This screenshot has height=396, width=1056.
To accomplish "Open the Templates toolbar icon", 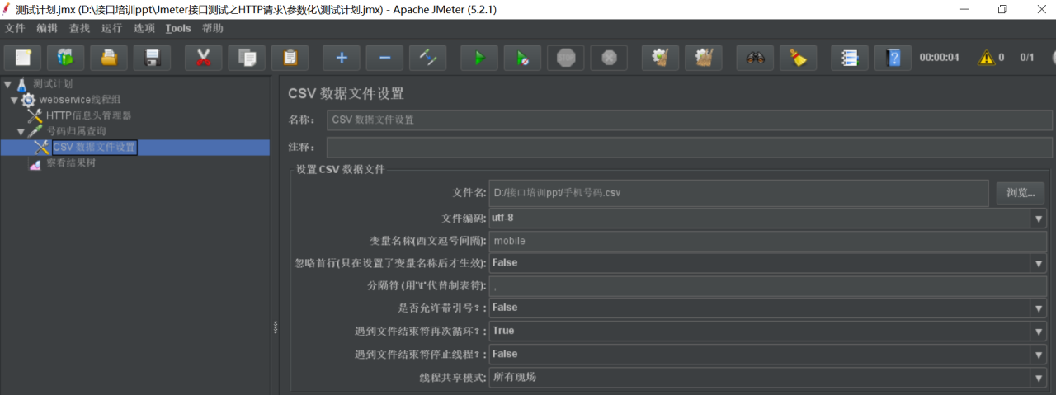I will [x=66, y=58].
